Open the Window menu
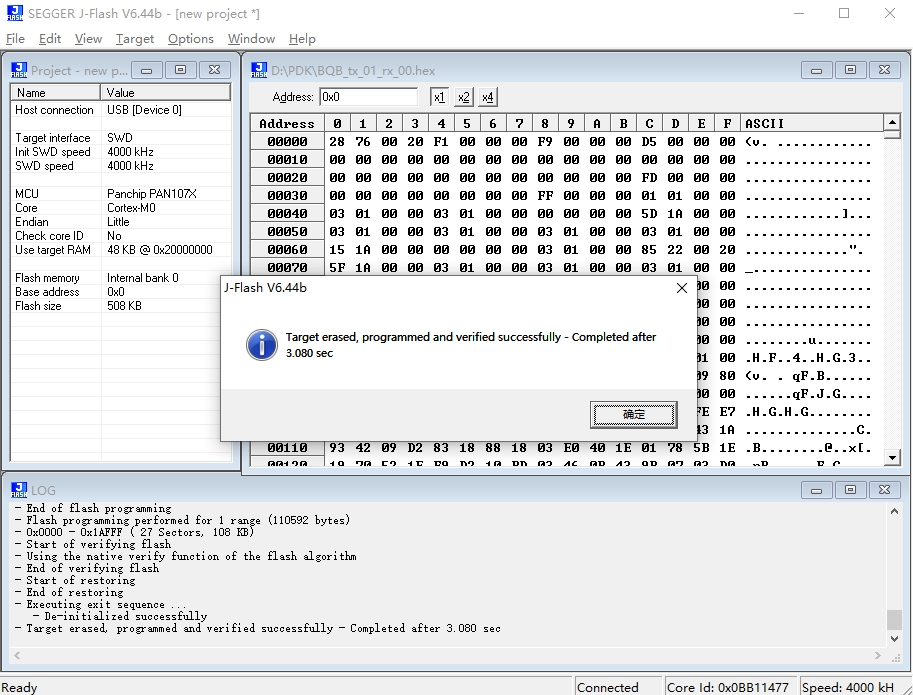This screenshot has width=913, height=695. (251, 38)
